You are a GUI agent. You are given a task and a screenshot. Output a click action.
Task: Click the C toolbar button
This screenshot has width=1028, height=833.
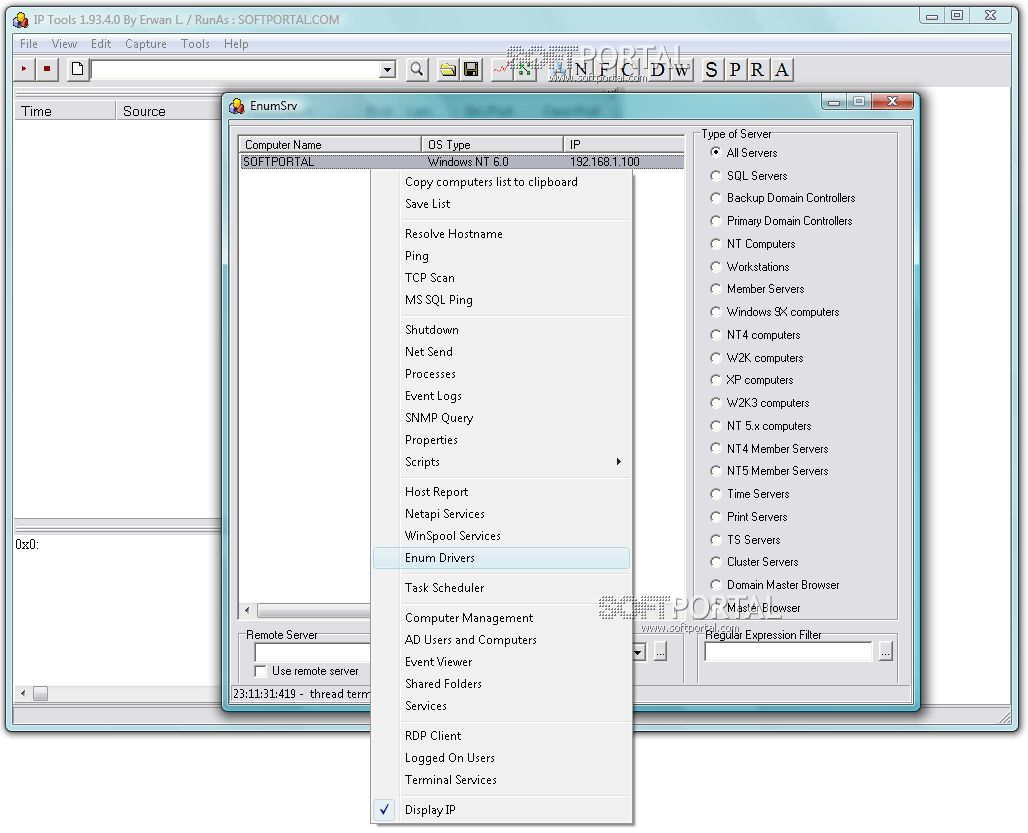pyautogui.click(x=627, y=69)
